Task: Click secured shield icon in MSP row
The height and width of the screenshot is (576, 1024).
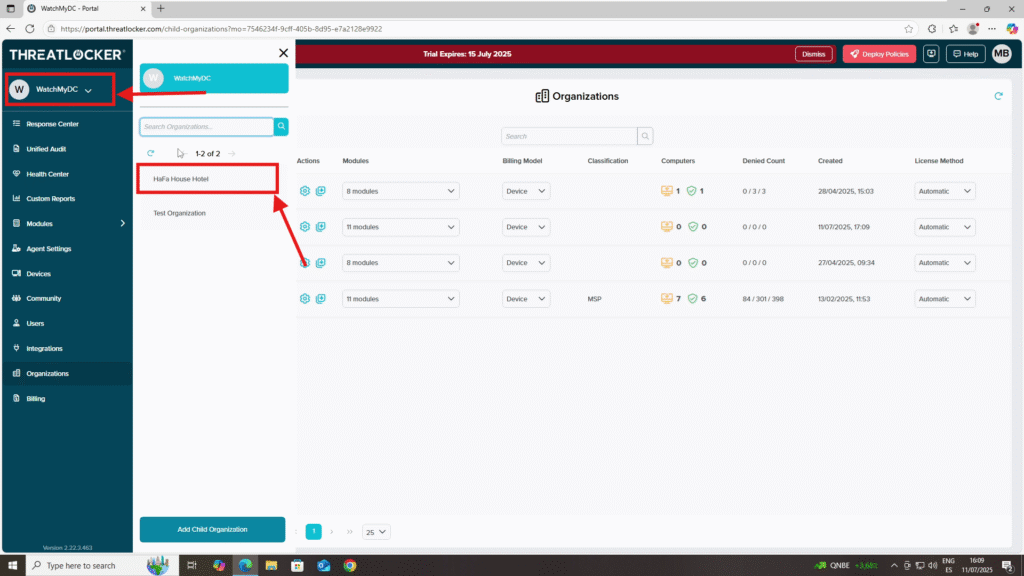Action: point(692,299)
